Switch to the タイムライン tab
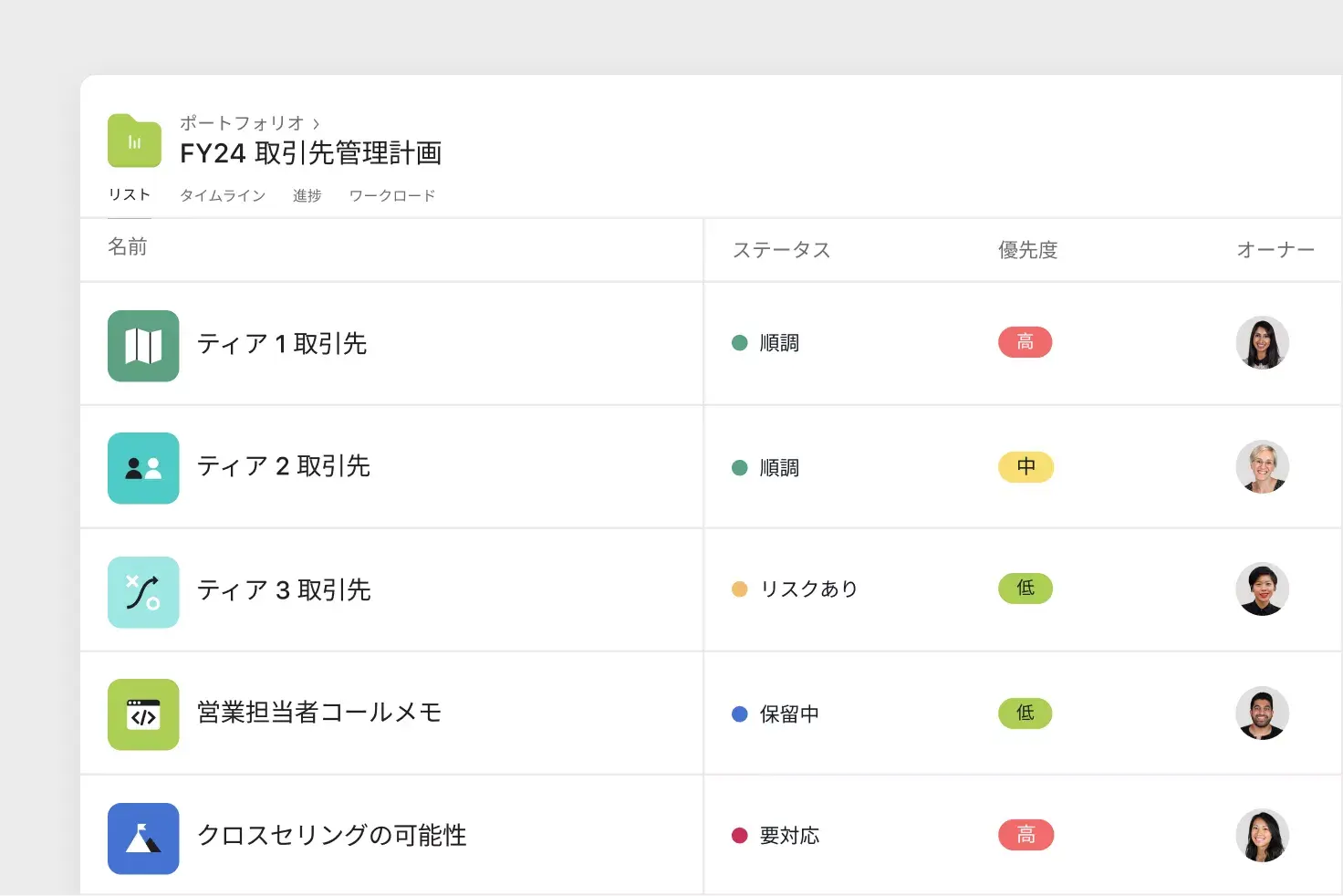1343x896 pixels. [222, 194]
